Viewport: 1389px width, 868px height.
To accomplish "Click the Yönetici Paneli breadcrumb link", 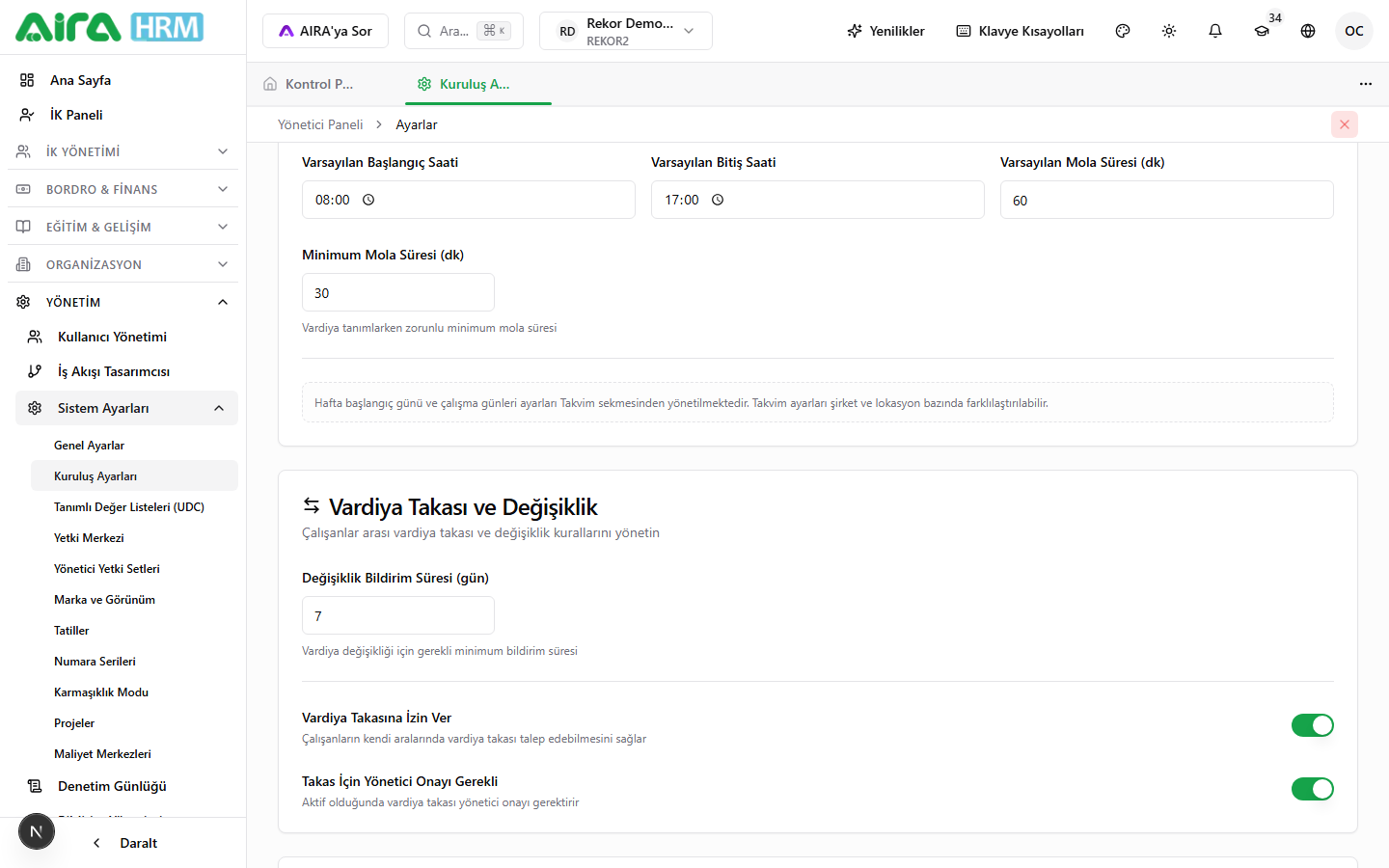I will [x=320, y=124].
